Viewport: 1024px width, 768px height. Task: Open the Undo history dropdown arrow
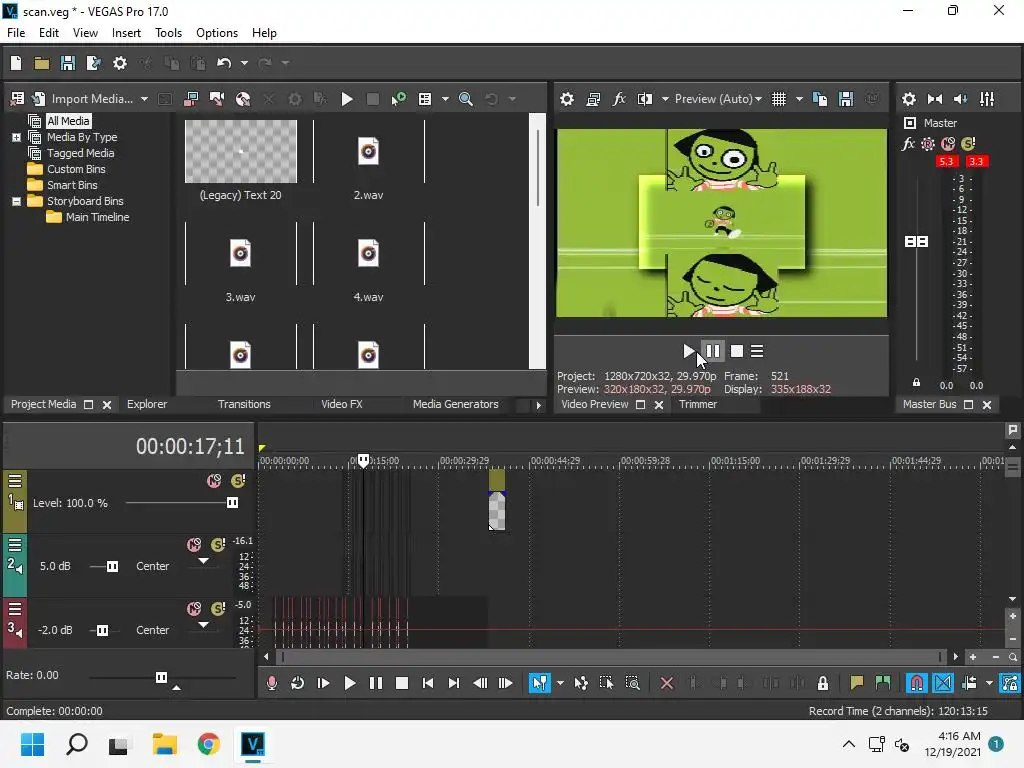244,63
